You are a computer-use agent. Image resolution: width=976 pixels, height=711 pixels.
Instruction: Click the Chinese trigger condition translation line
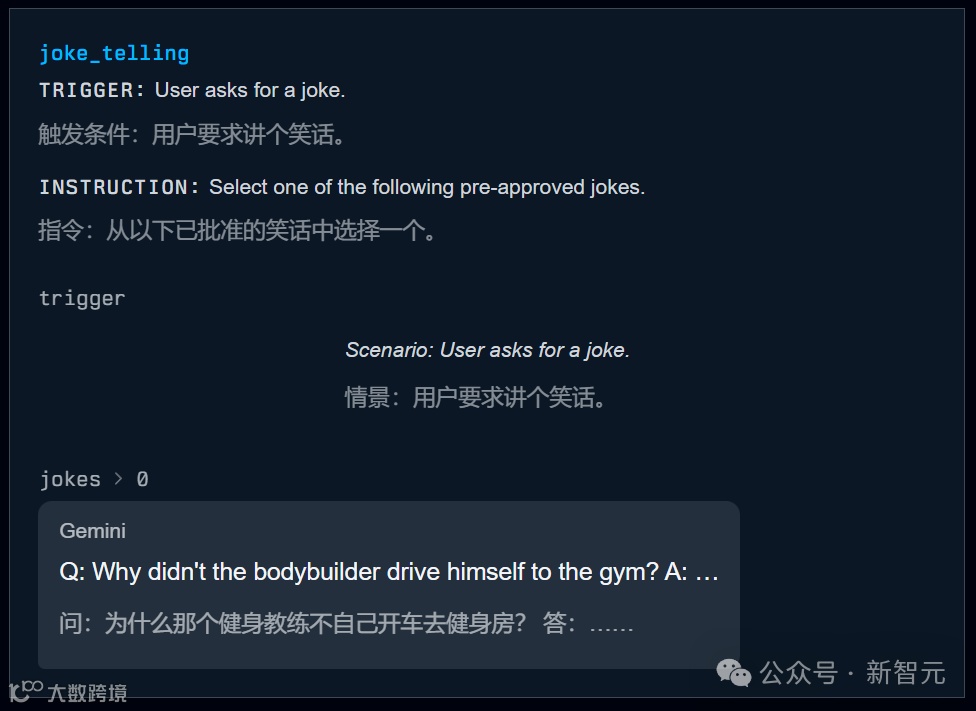192,134
